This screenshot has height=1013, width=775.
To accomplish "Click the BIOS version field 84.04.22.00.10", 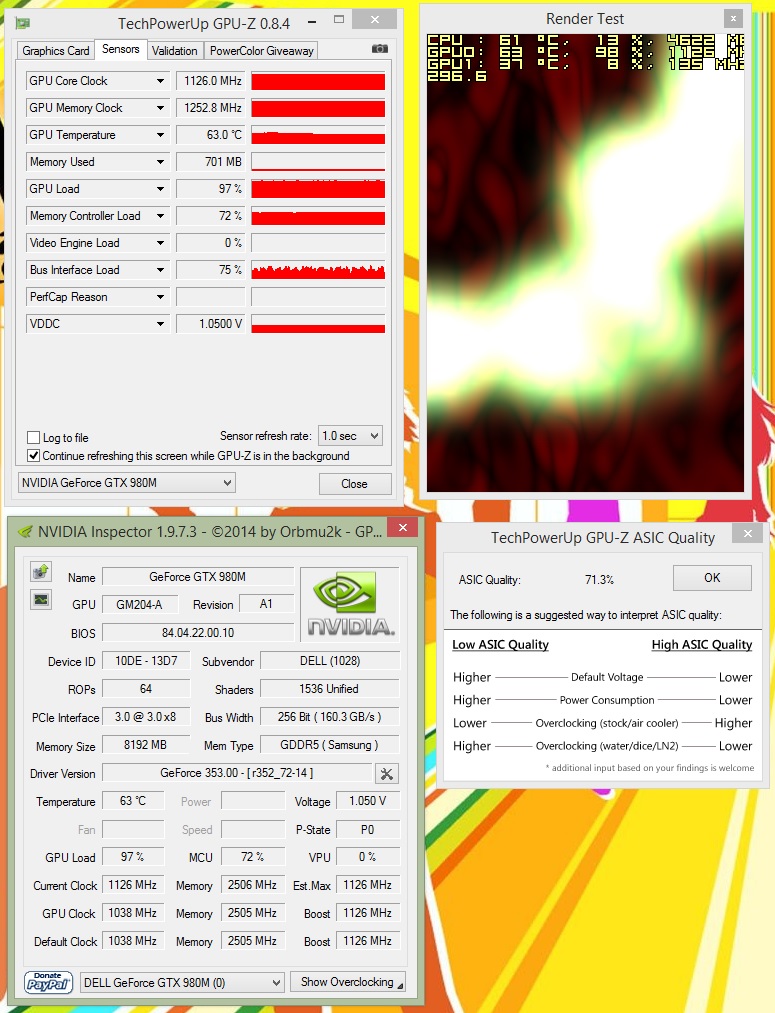I will pos(198,632).
